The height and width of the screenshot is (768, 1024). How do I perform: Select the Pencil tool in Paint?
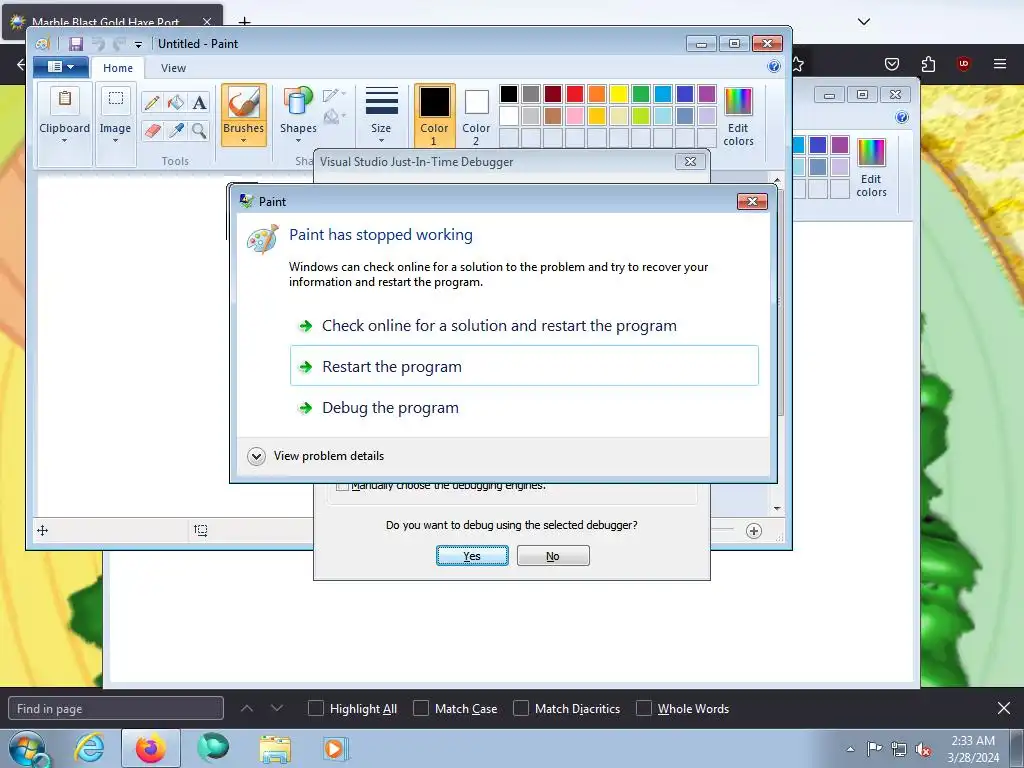click(x=152, y=103)
